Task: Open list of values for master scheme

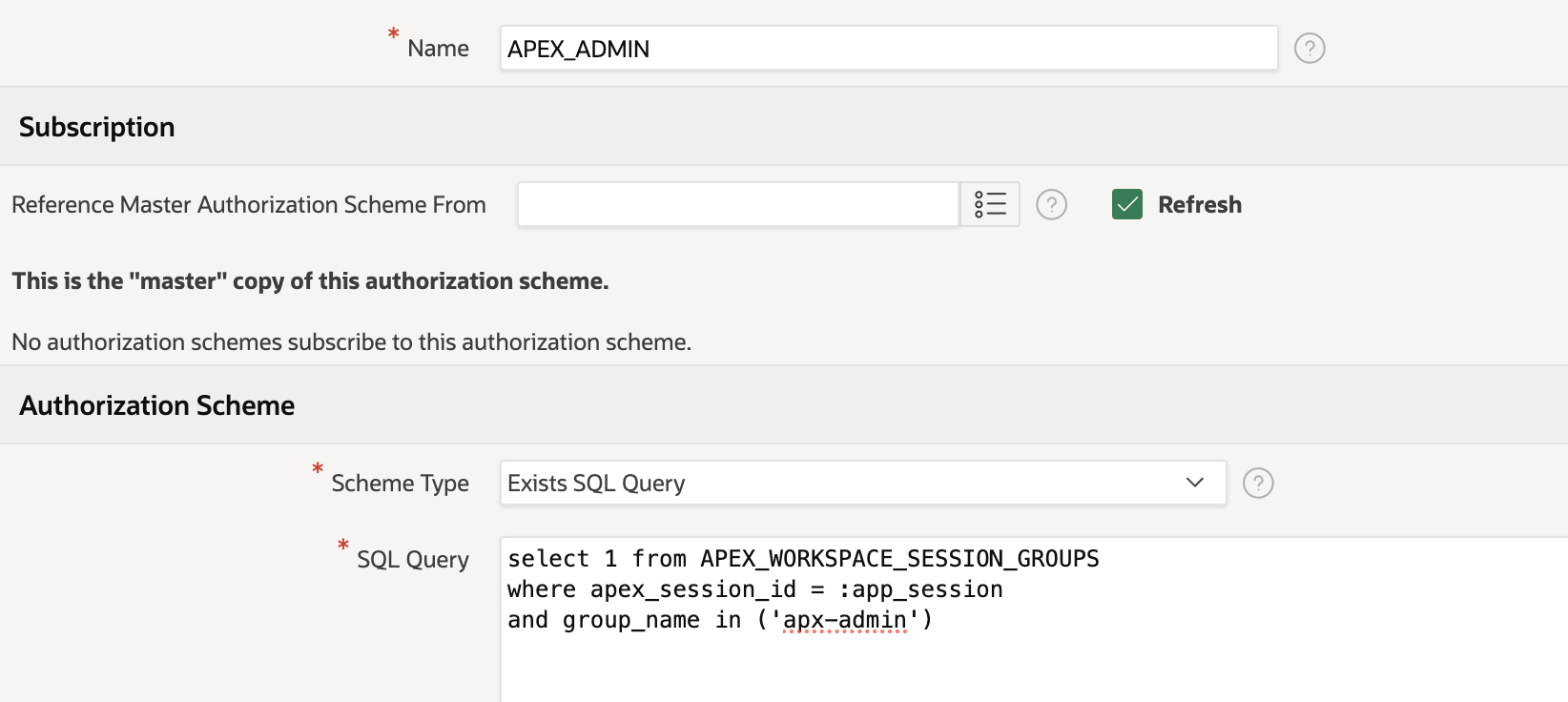Action: 990,204
